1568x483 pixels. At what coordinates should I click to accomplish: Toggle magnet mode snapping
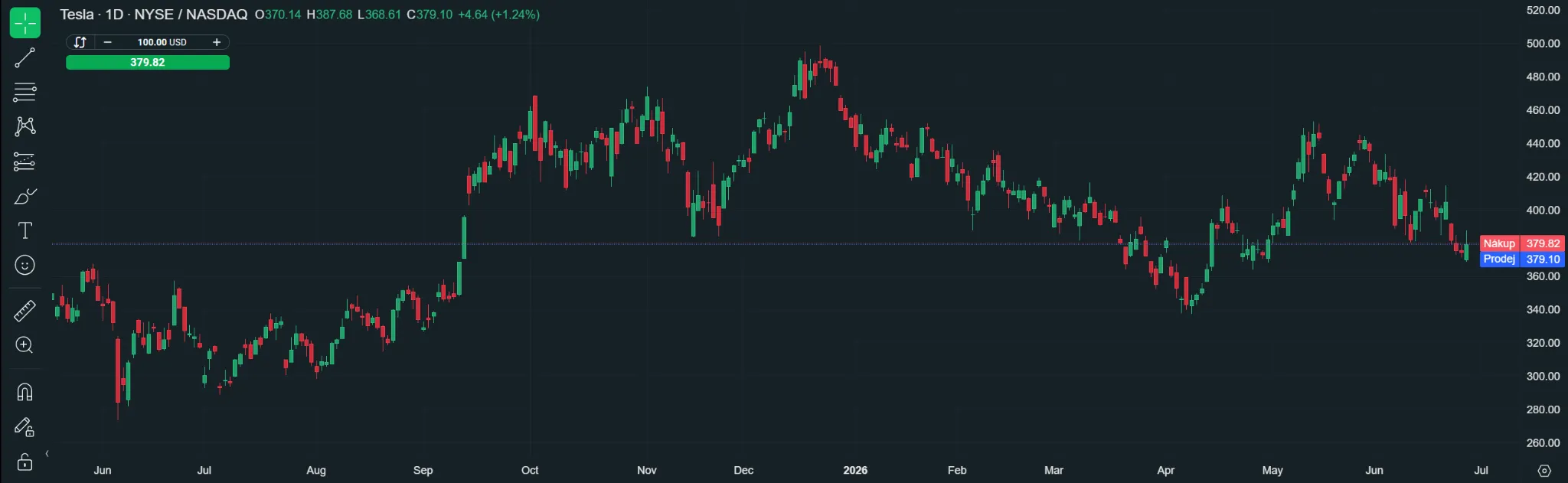click(x=25, y=392)
